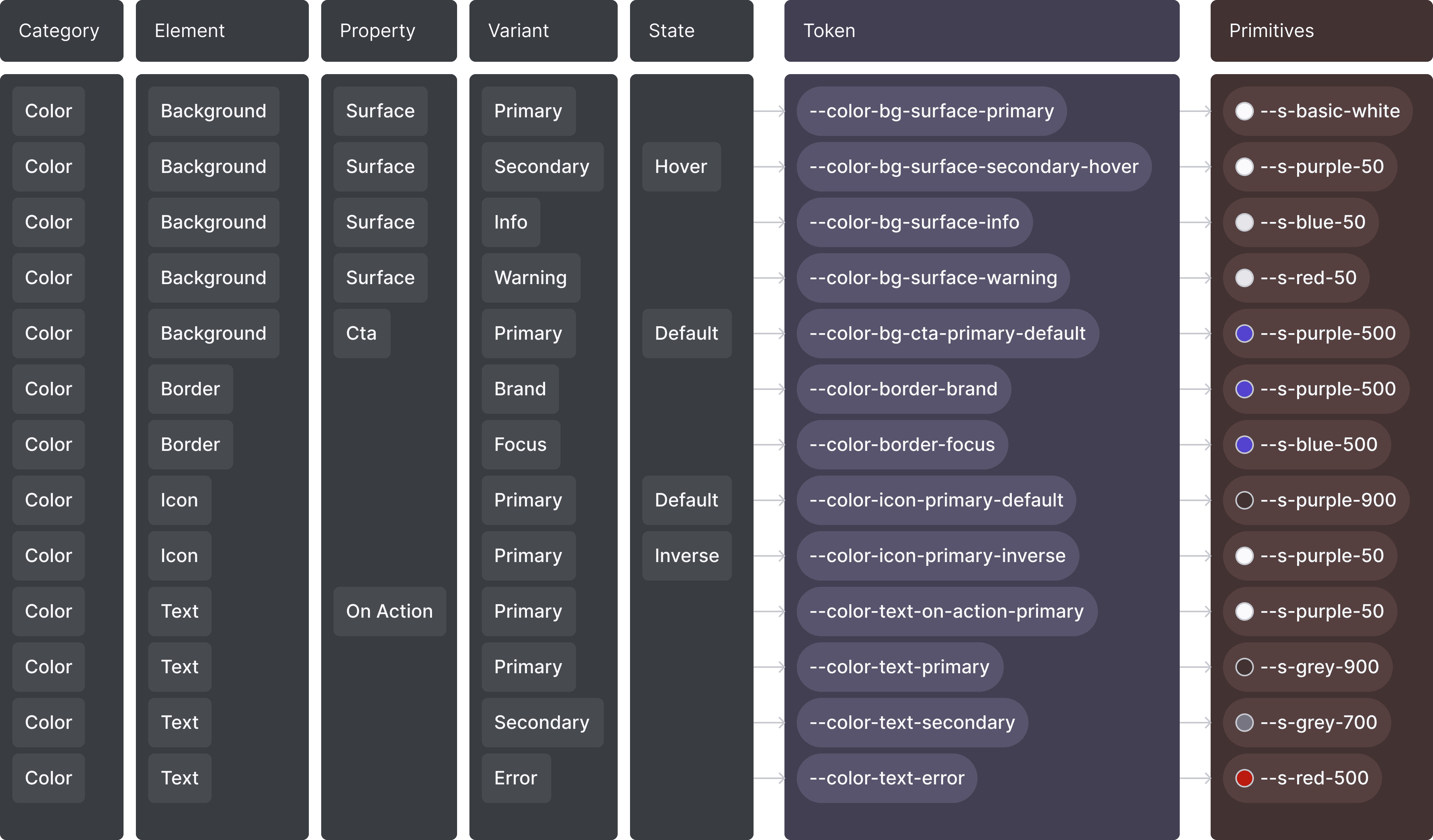
Task: Select the Hover state chip
Action: pyautogui.click(x=681, y=167)
